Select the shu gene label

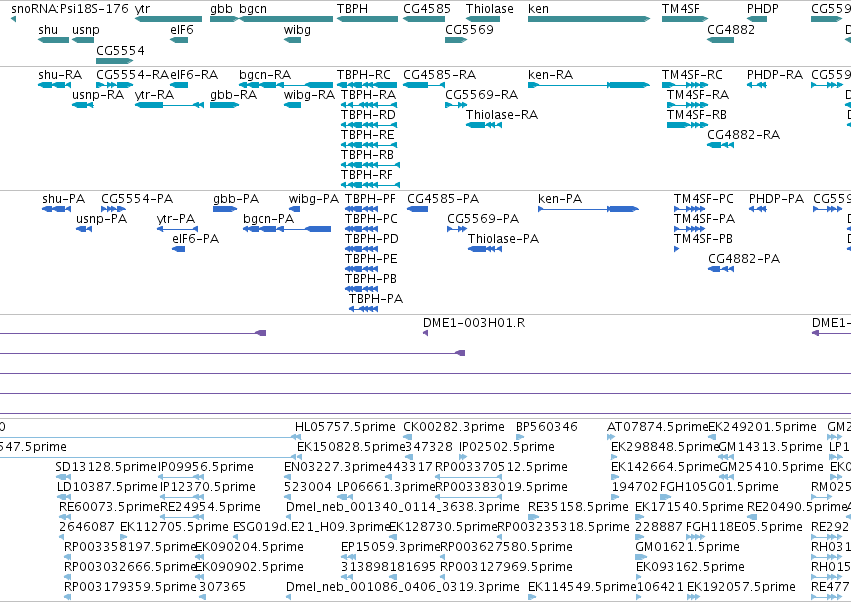coord(48,29)
